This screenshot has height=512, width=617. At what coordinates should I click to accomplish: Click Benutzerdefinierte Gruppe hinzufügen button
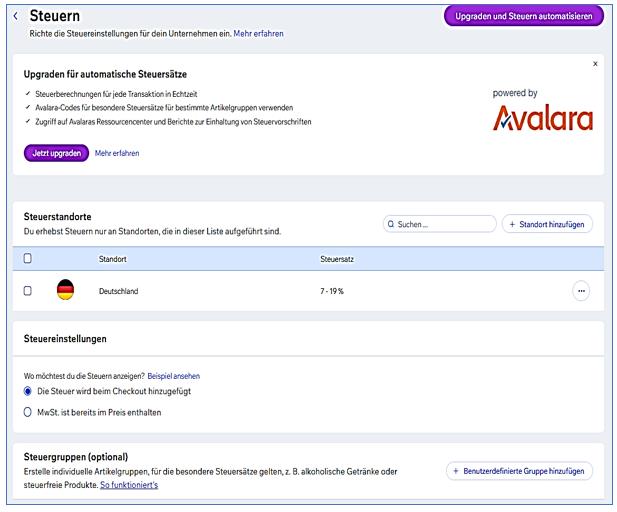pos(519,470)
